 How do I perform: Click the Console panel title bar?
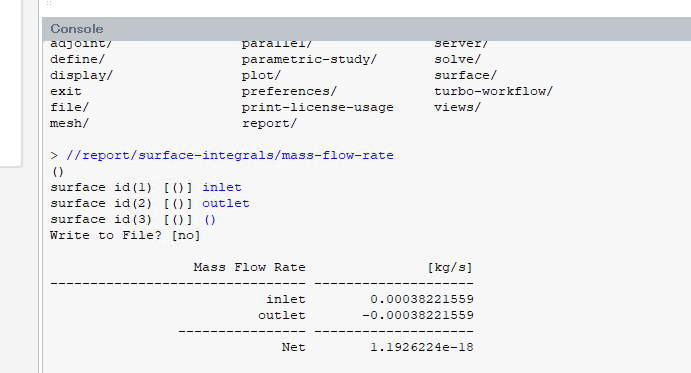(366, 29)
